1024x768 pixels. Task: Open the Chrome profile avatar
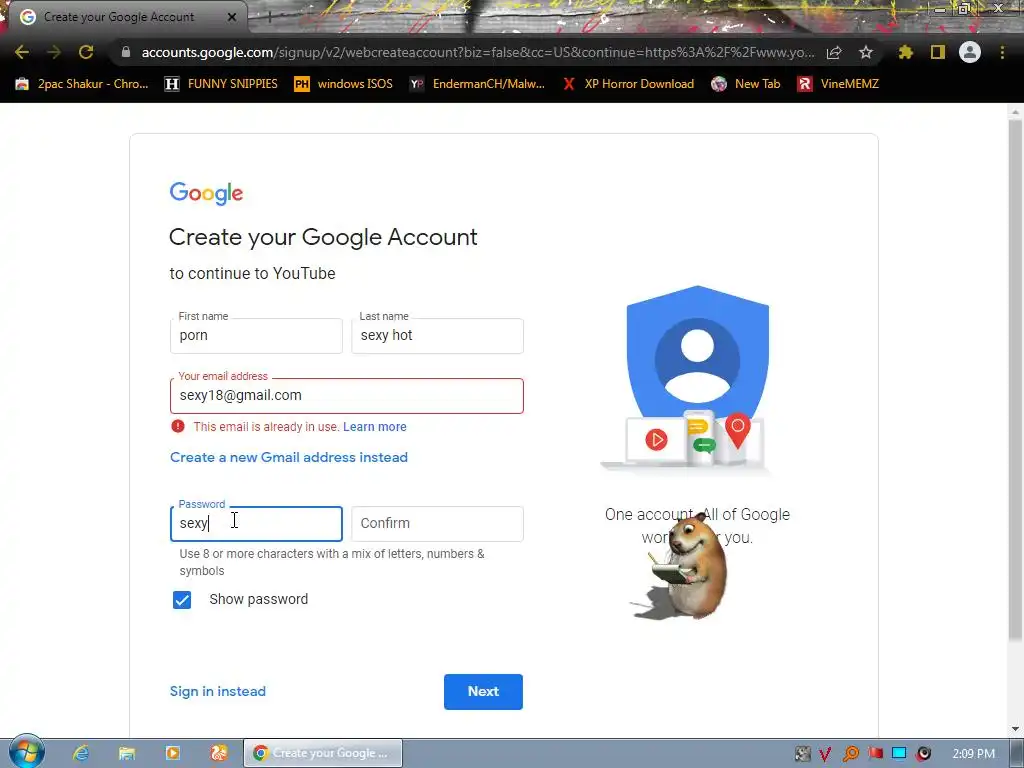click(970, 52)
